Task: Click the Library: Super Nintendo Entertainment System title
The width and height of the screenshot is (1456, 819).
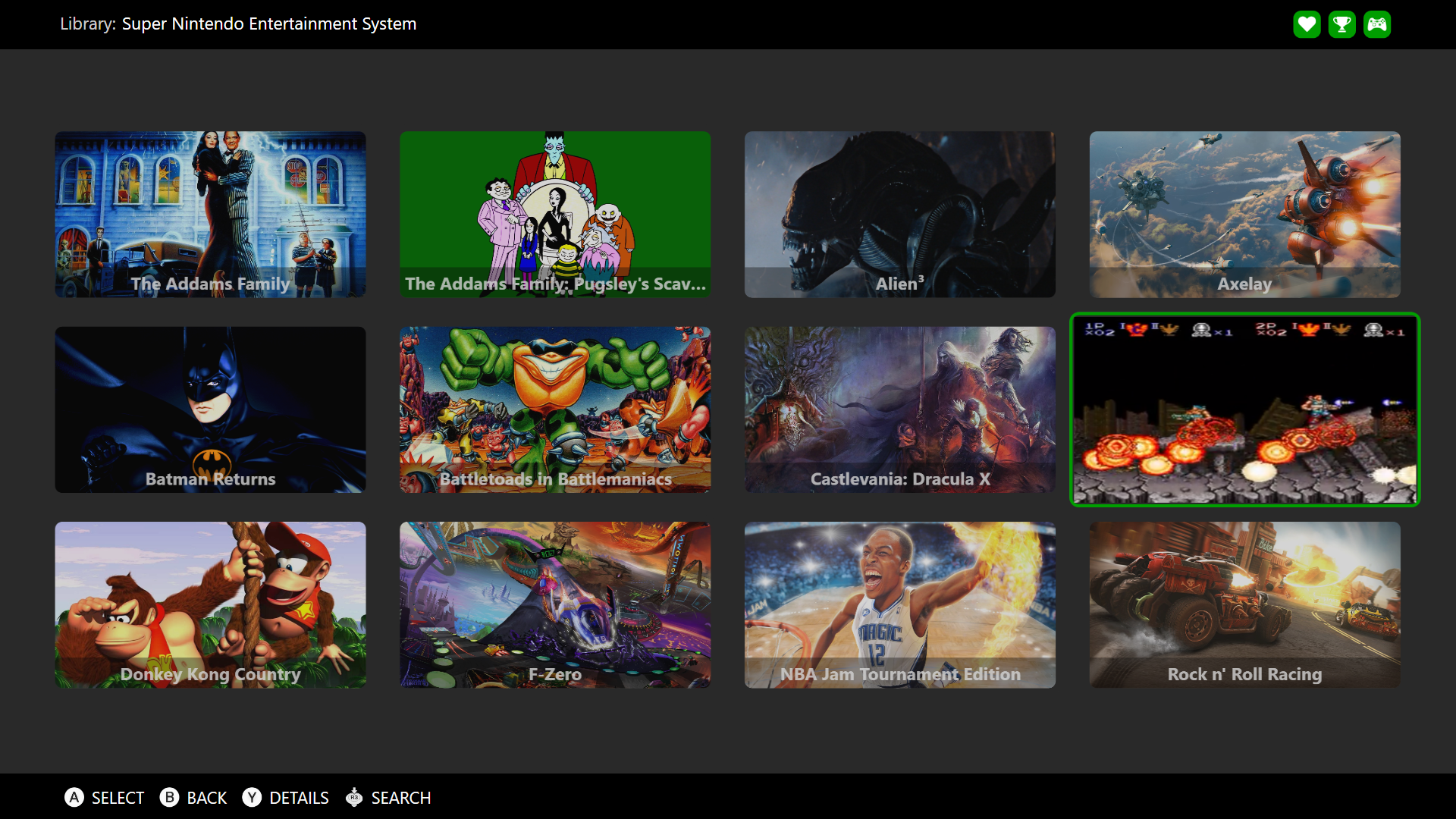Action: [x=238, y=24]
